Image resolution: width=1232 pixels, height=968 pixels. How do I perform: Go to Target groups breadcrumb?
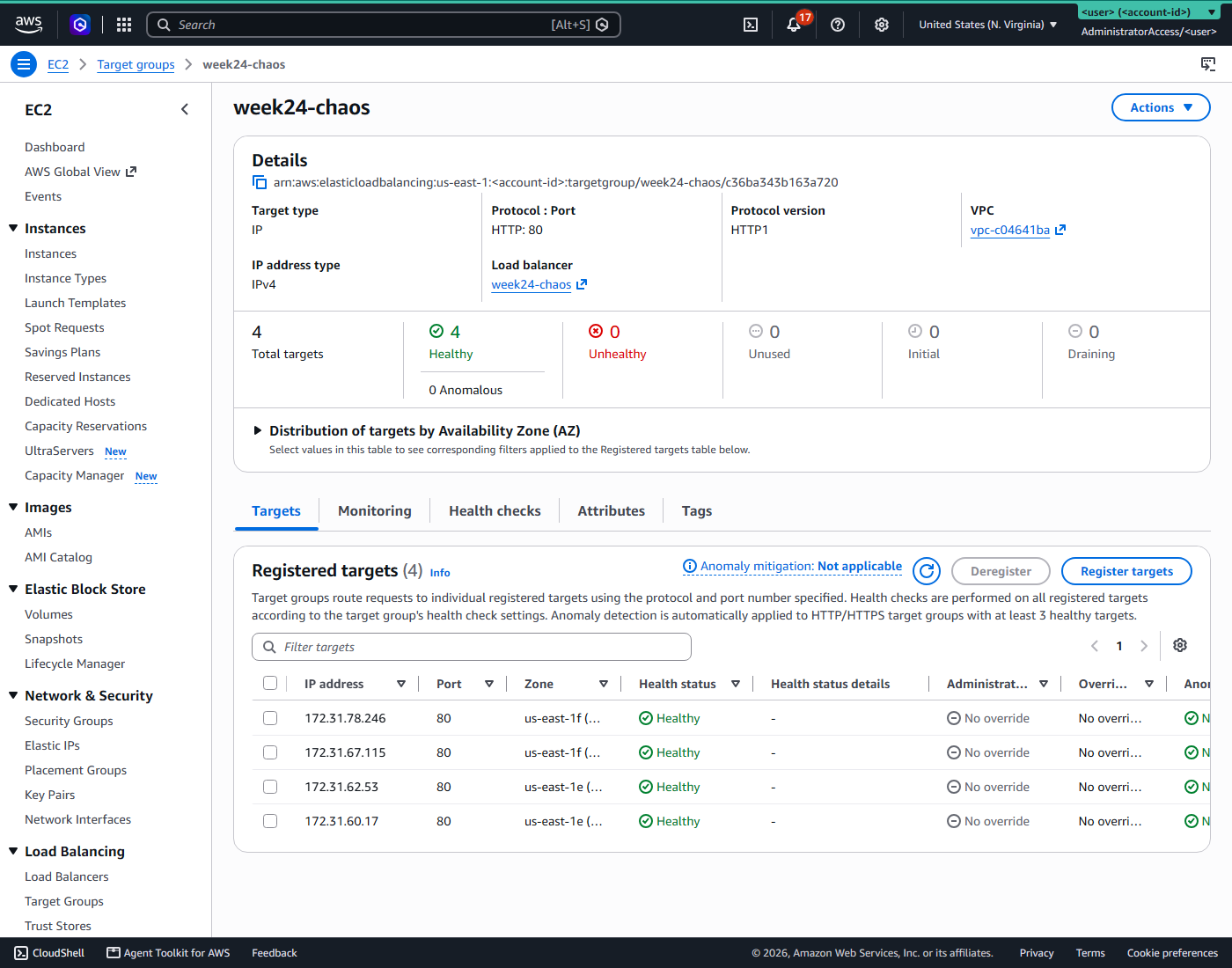136,64
